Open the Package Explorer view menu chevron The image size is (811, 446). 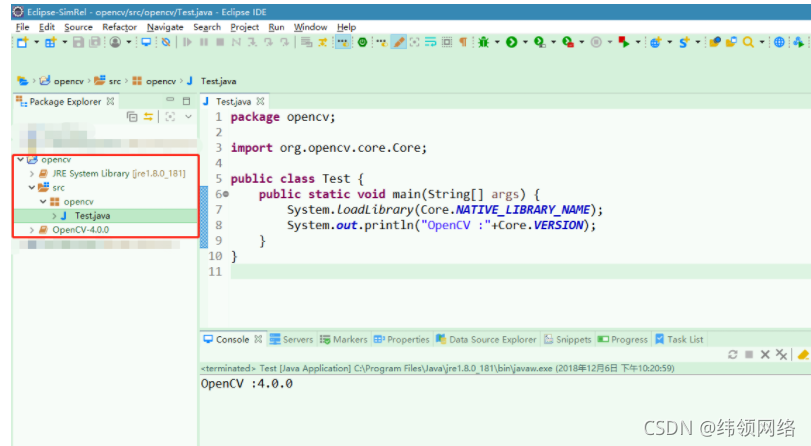pyautogui.click(x=188, y=117)
